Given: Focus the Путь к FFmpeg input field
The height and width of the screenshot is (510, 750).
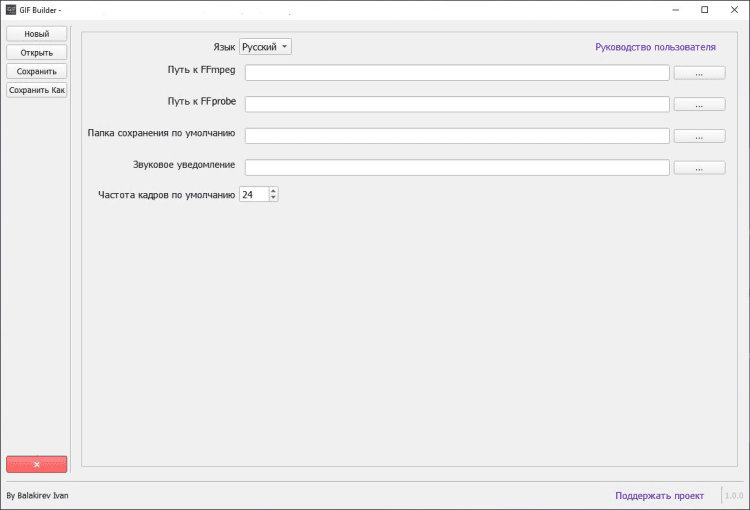Looking at the screenshot, I should [x=456, y=73].
